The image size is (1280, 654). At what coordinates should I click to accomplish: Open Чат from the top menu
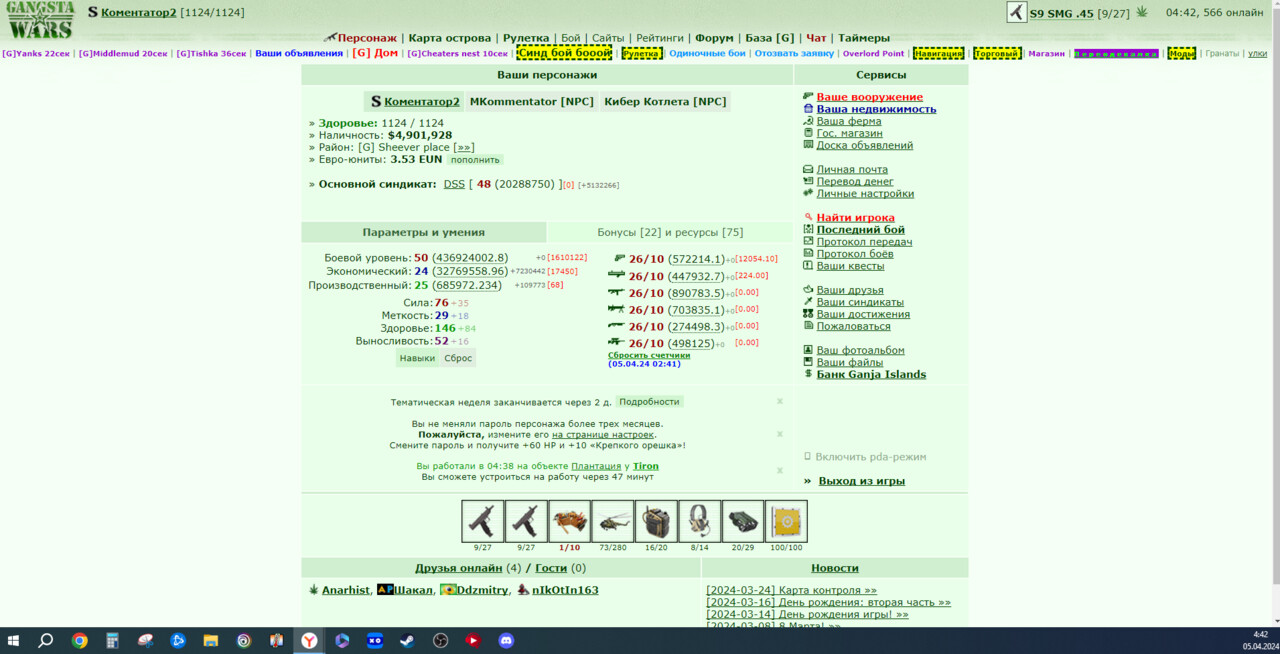coord(816,38)
